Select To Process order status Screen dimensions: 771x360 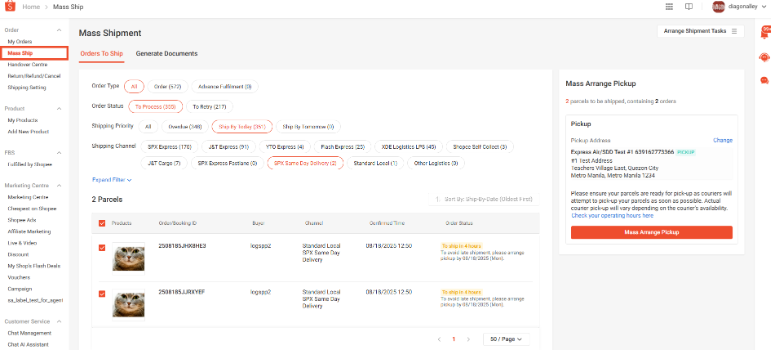[x=155, y=107]
